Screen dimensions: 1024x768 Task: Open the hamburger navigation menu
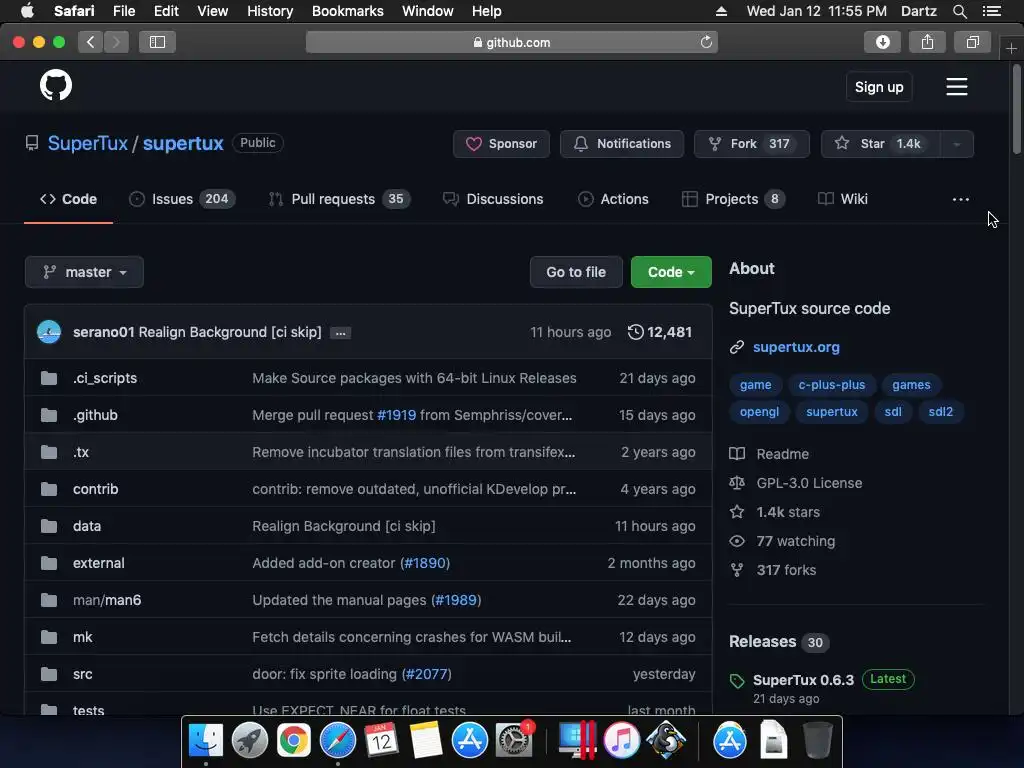957,87
